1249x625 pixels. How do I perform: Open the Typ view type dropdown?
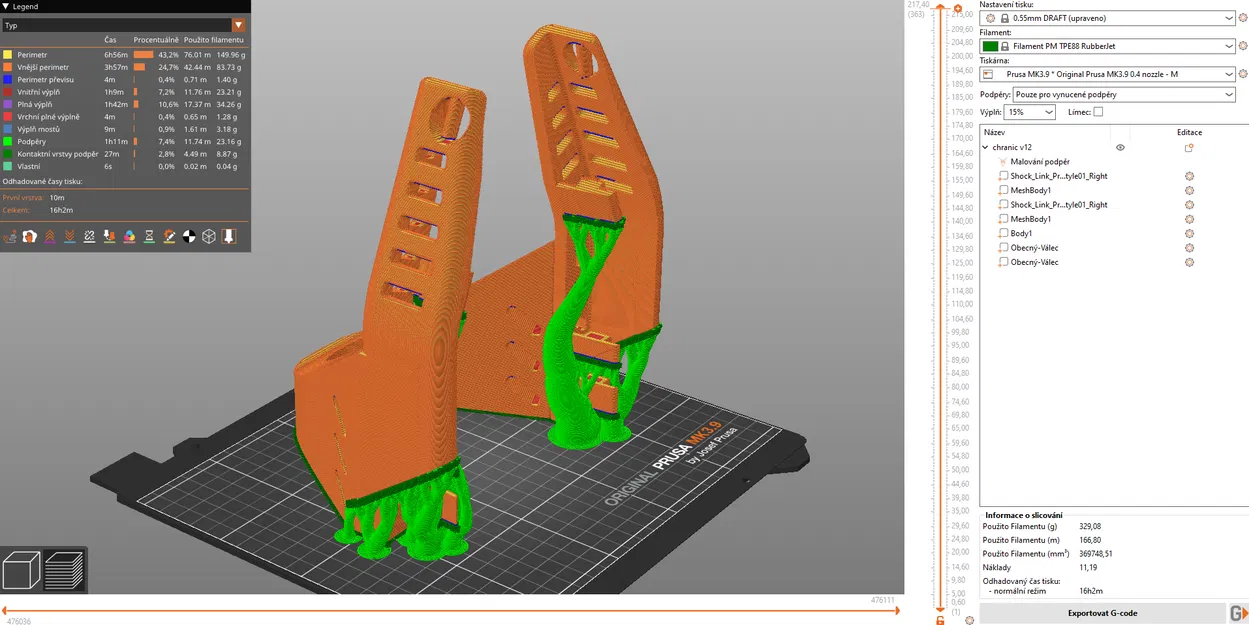125,25
